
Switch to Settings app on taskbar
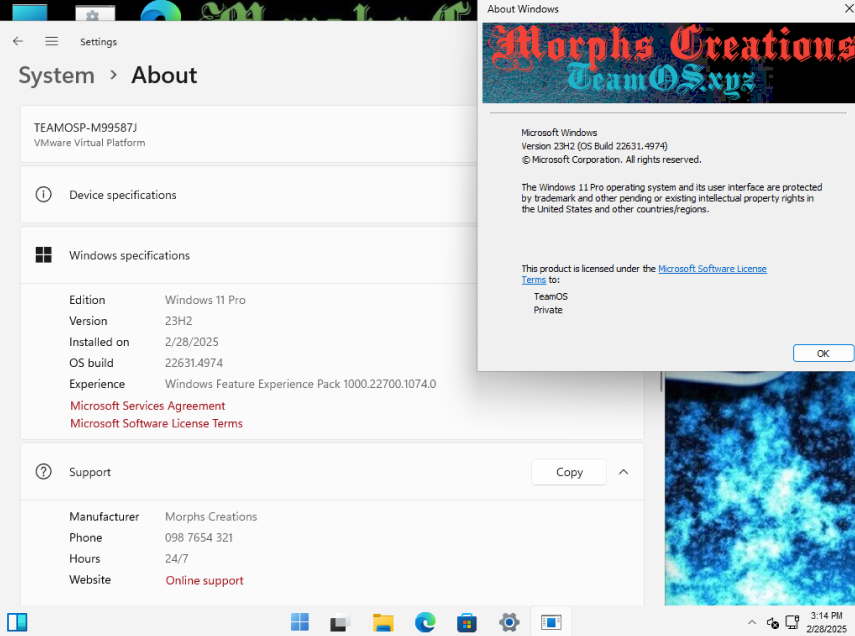(x=509, y=622)
